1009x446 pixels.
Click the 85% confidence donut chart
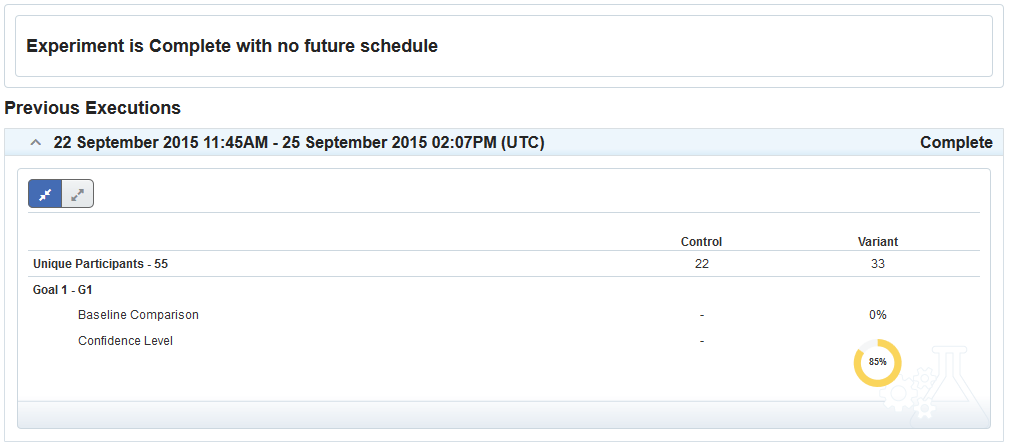click(x=878, y=362)
